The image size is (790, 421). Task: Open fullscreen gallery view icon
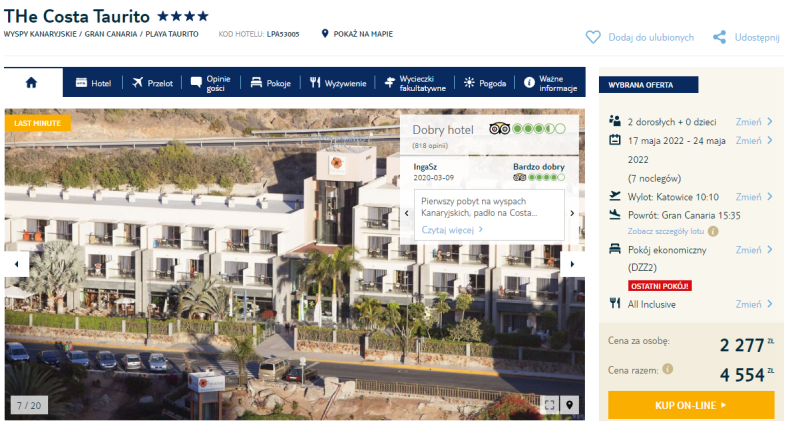tap(550, 405)
